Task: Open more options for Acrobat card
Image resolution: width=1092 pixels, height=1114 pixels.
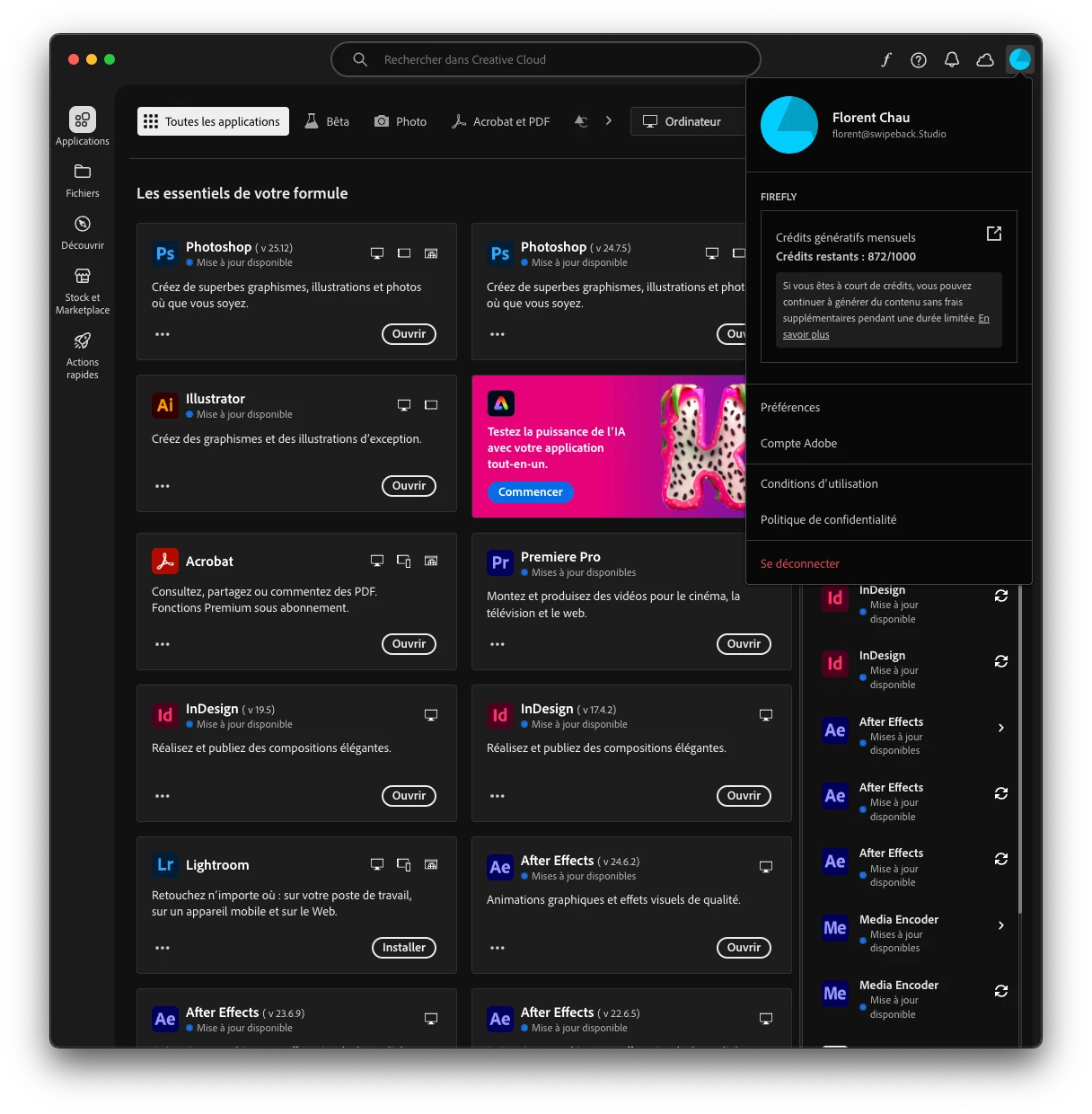Action: tap(163, 644)
